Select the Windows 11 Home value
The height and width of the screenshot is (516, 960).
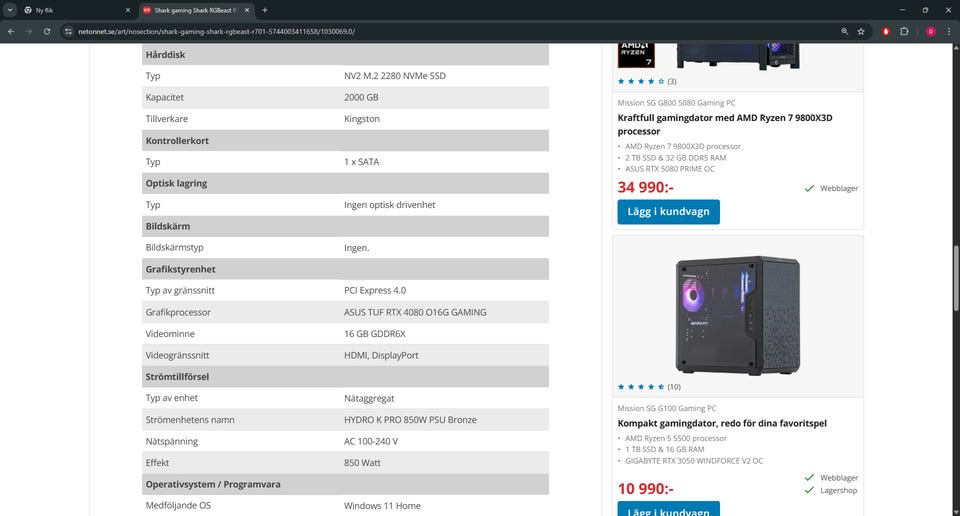[x=382, y=506]
